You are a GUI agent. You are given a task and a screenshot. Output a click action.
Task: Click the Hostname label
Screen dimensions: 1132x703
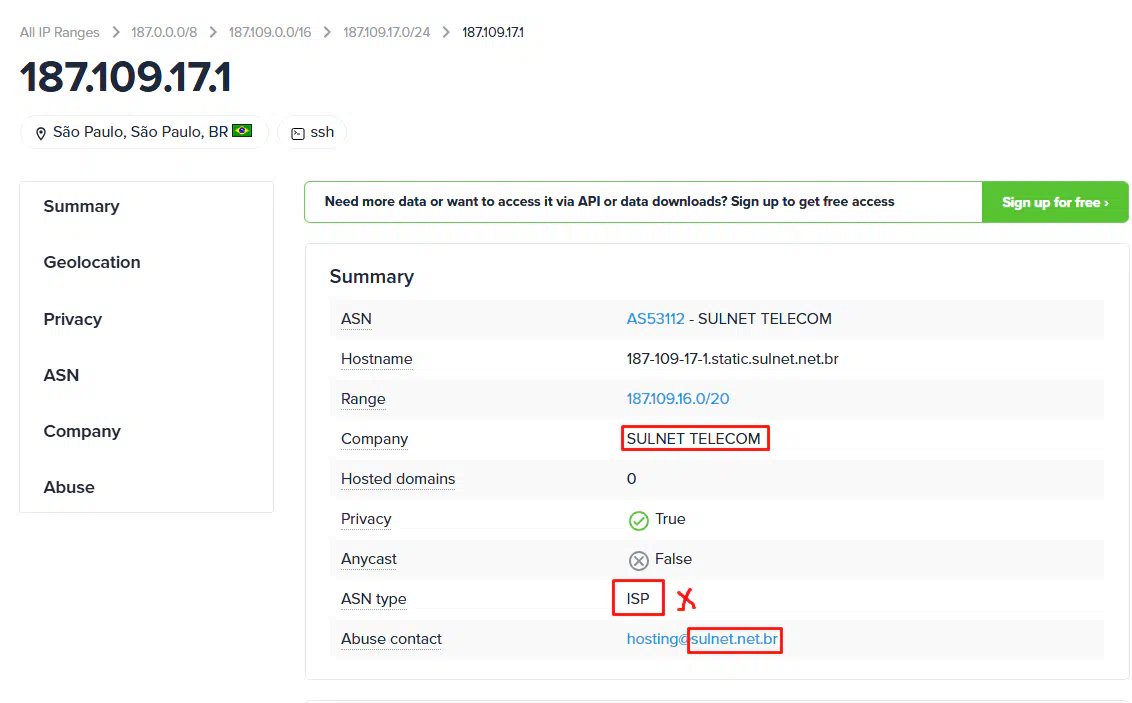point(377,359)
